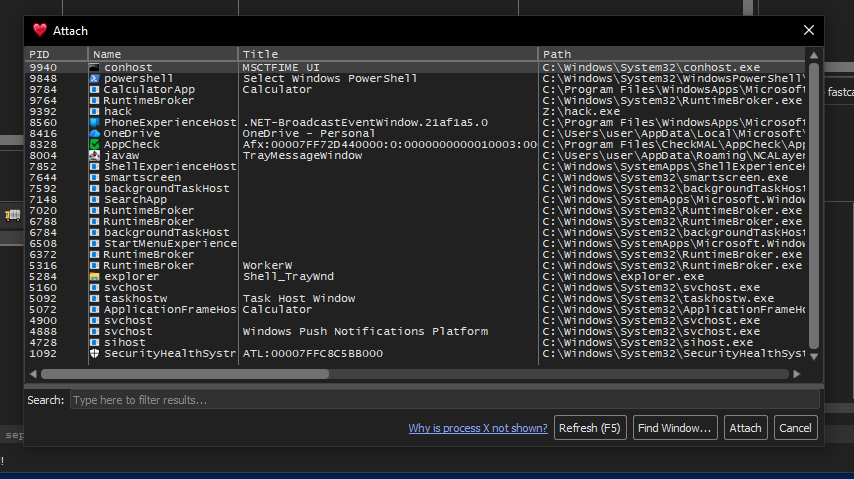Click the PhoneExperienceHost icon
Viewport: 854px width, 479px height.
94,123
